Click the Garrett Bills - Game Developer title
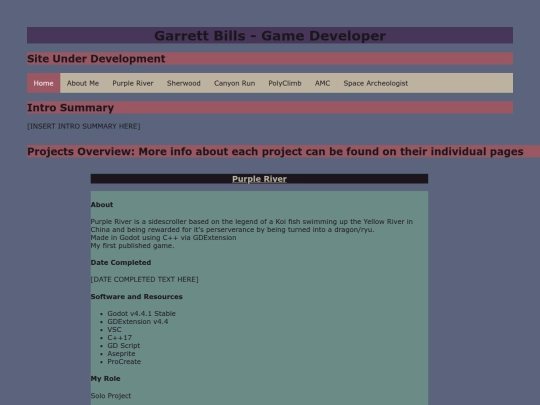This screenshot has width=540, height=405. coord(270,35)
